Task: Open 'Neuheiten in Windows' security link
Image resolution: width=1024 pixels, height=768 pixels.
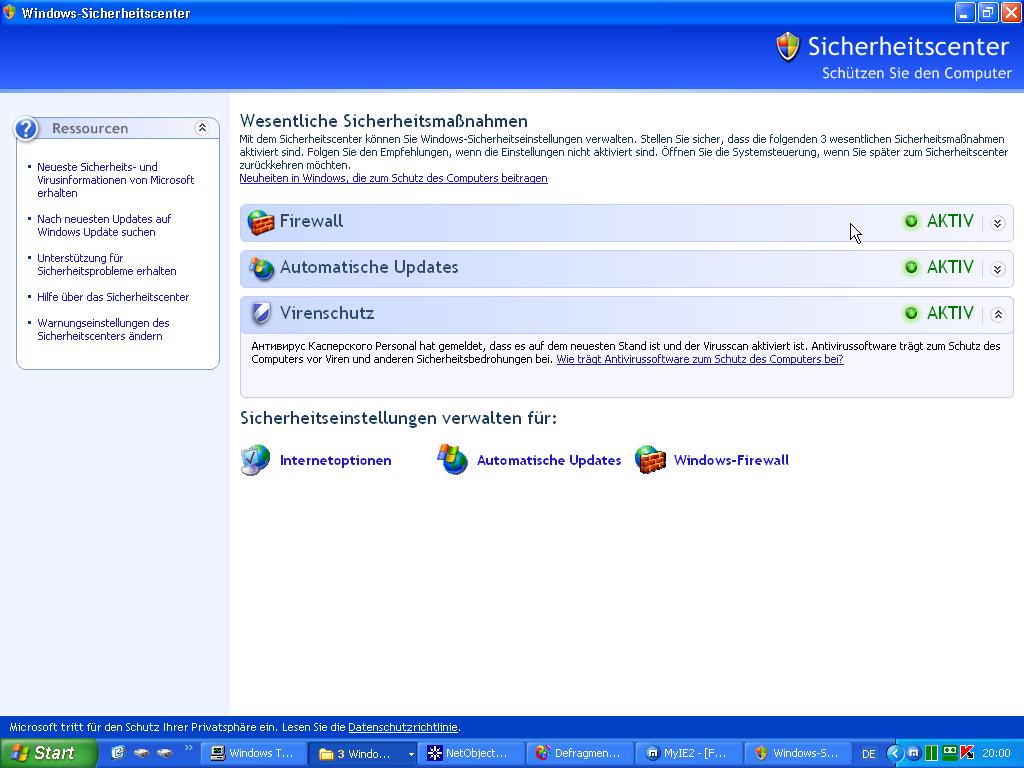Action: (393, 178)
